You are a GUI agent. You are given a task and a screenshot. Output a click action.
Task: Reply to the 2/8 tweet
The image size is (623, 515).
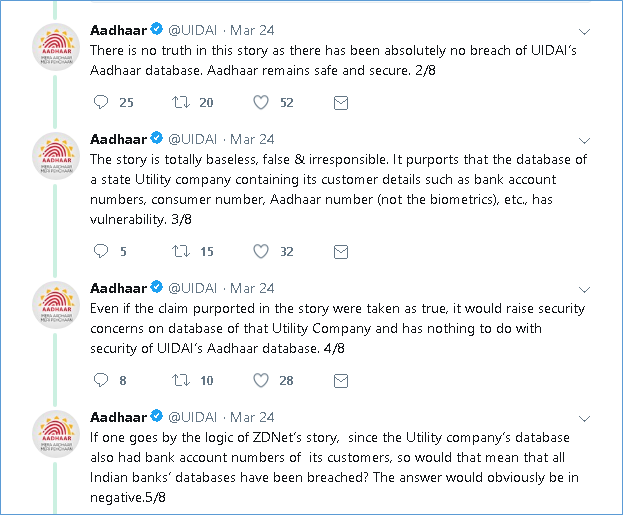point(101,103)
